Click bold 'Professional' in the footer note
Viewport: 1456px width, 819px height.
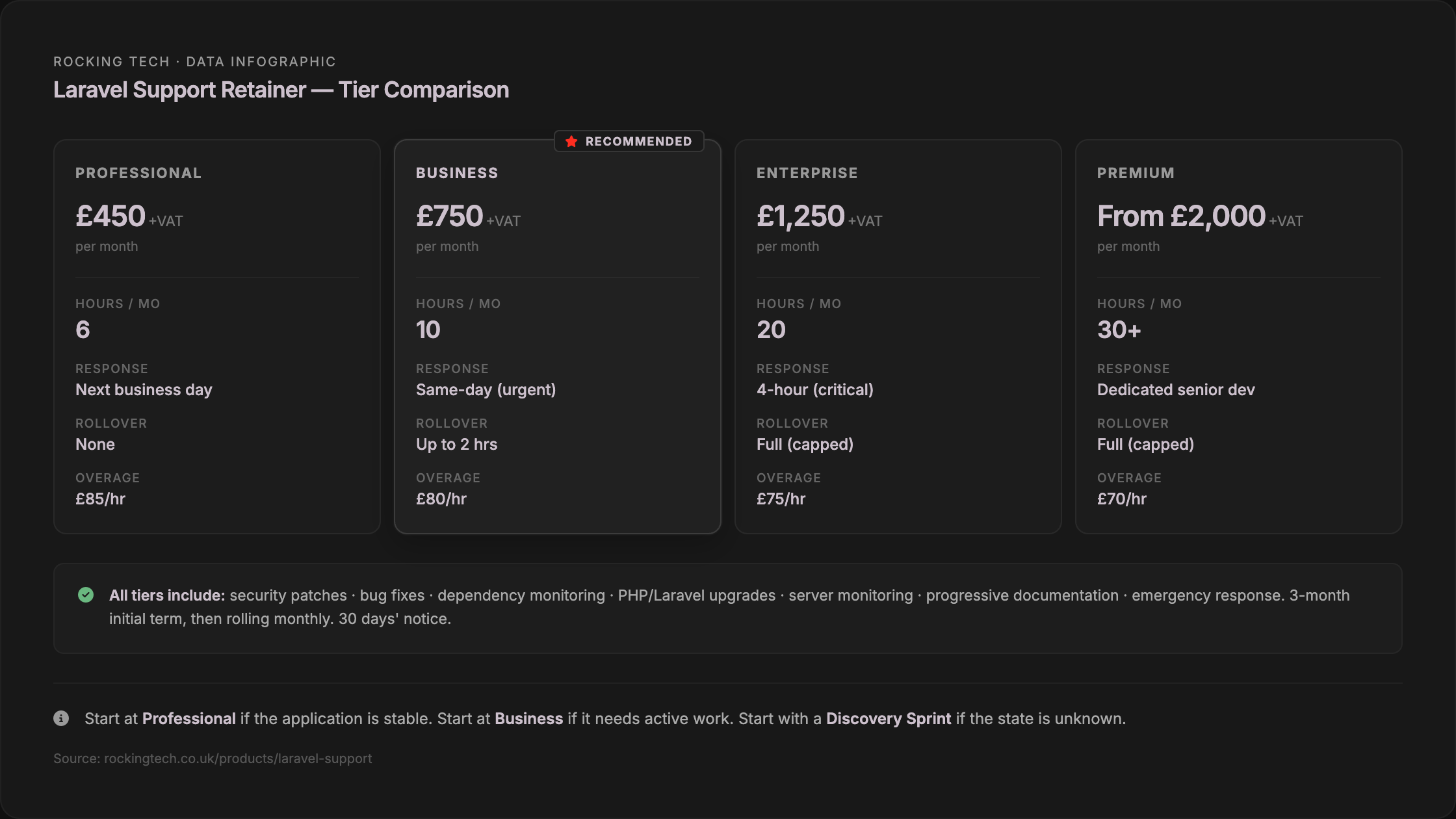[x=189, y=718]
